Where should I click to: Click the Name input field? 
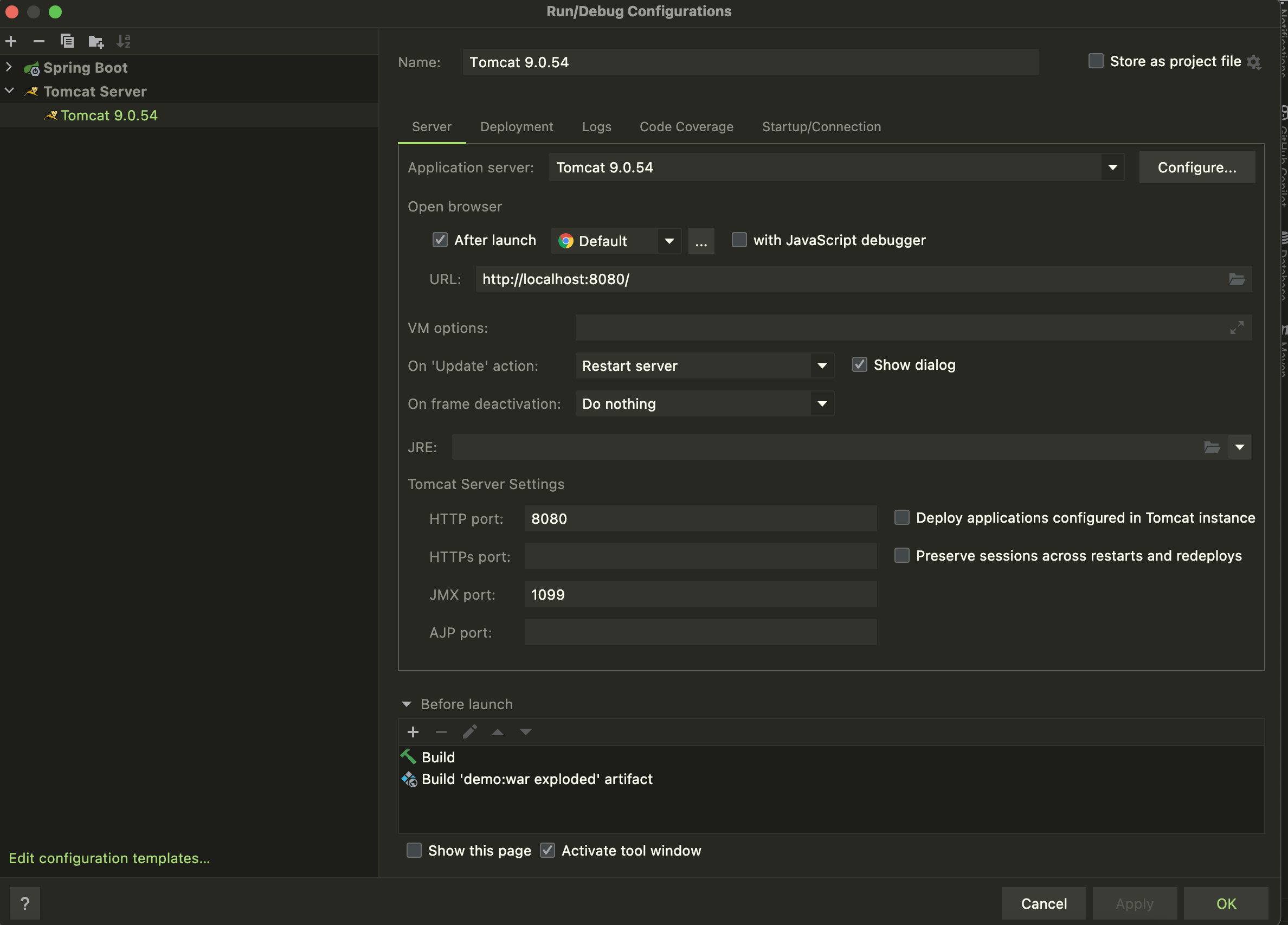750,62
